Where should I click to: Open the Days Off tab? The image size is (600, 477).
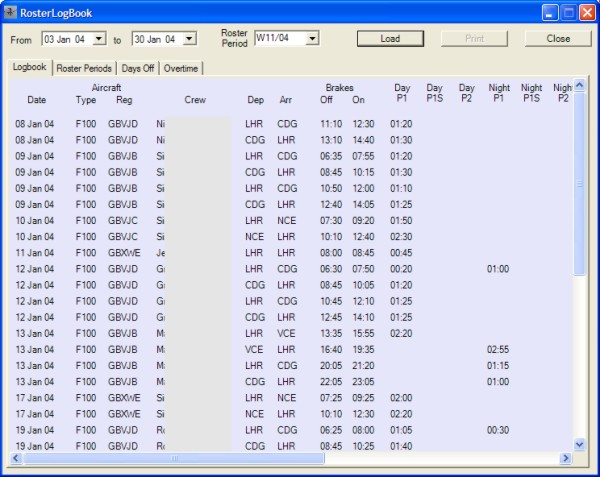(138, 68)
